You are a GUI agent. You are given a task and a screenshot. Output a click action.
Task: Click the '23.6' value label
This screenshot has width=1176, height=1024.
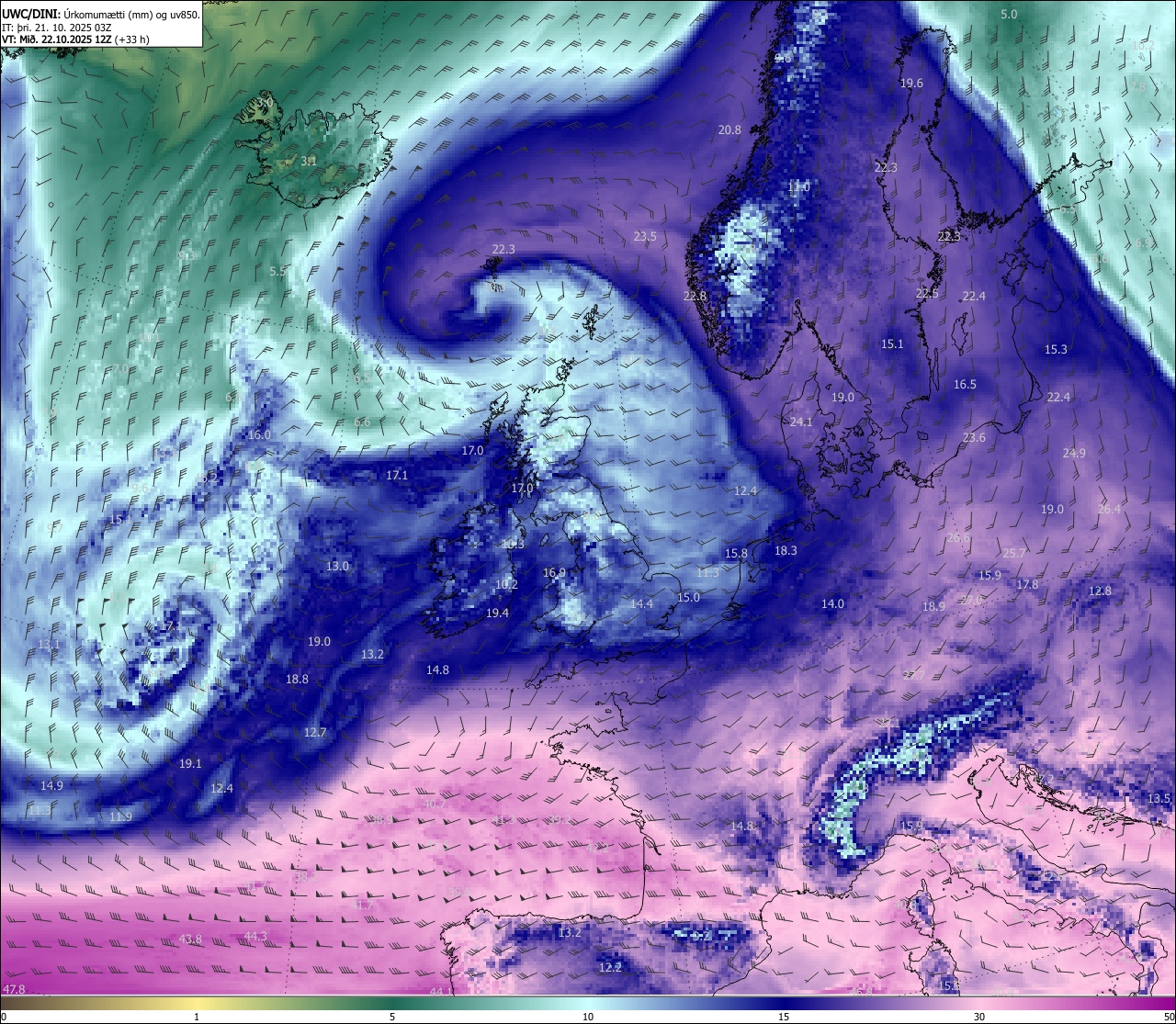[974, 437]
